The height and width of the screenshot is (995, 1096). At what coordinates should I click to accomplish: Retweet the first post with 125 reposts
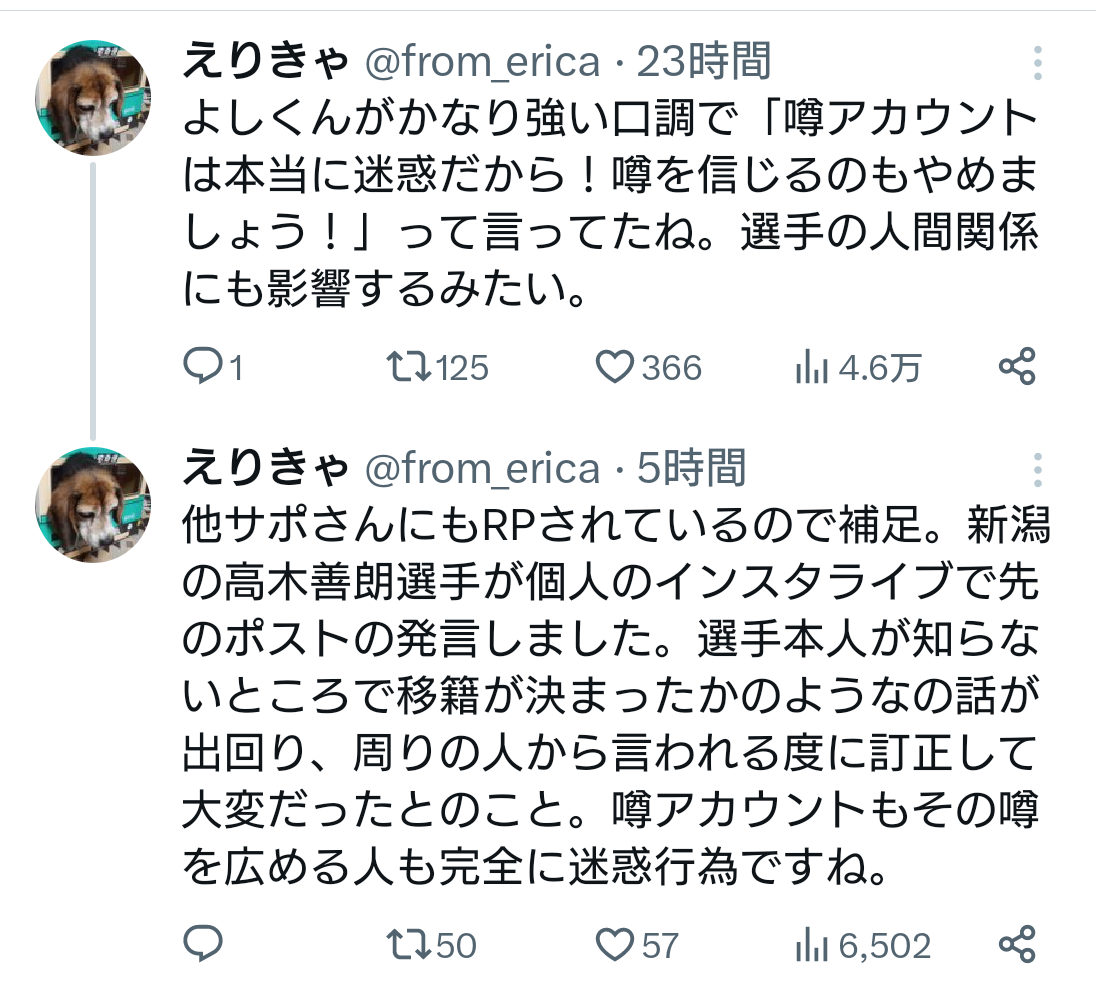point(409,368)
